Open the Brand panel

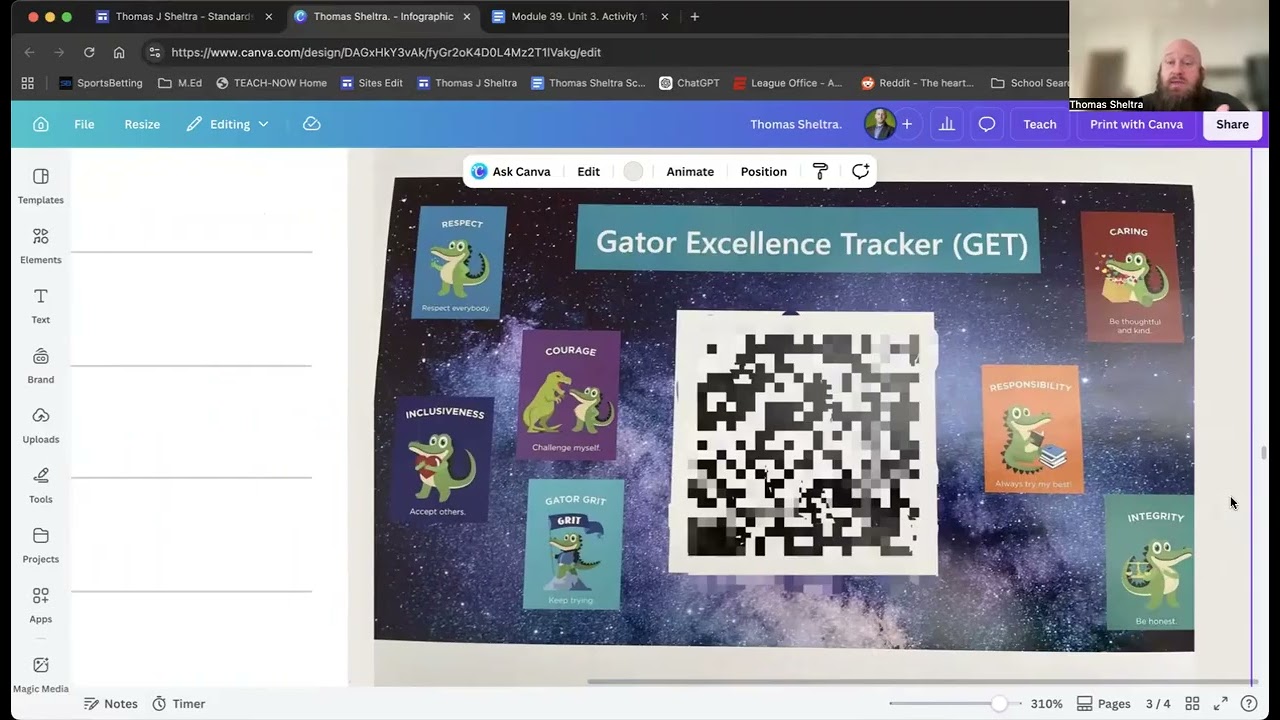[x=41, y=366]
